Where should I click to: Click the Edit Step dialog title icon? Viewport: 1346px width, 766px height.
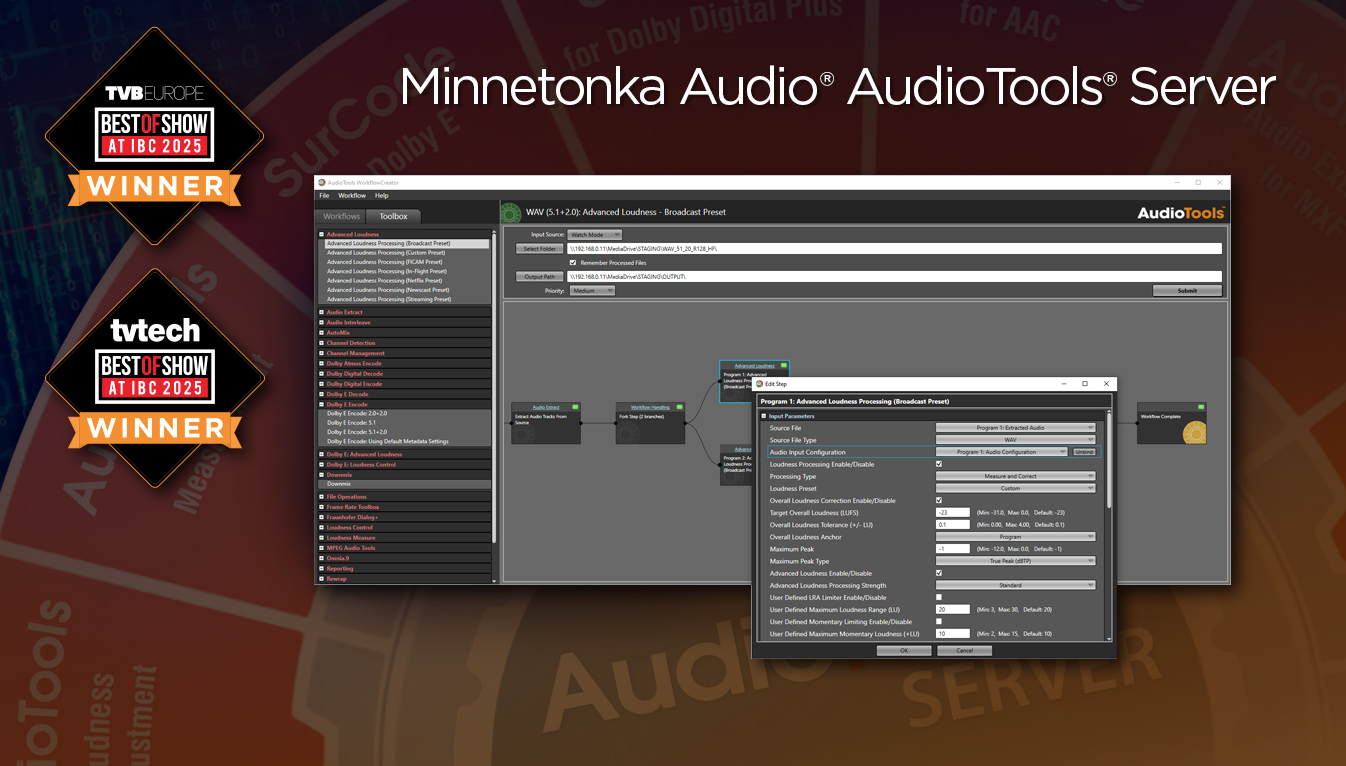click(x=759, y=384)
